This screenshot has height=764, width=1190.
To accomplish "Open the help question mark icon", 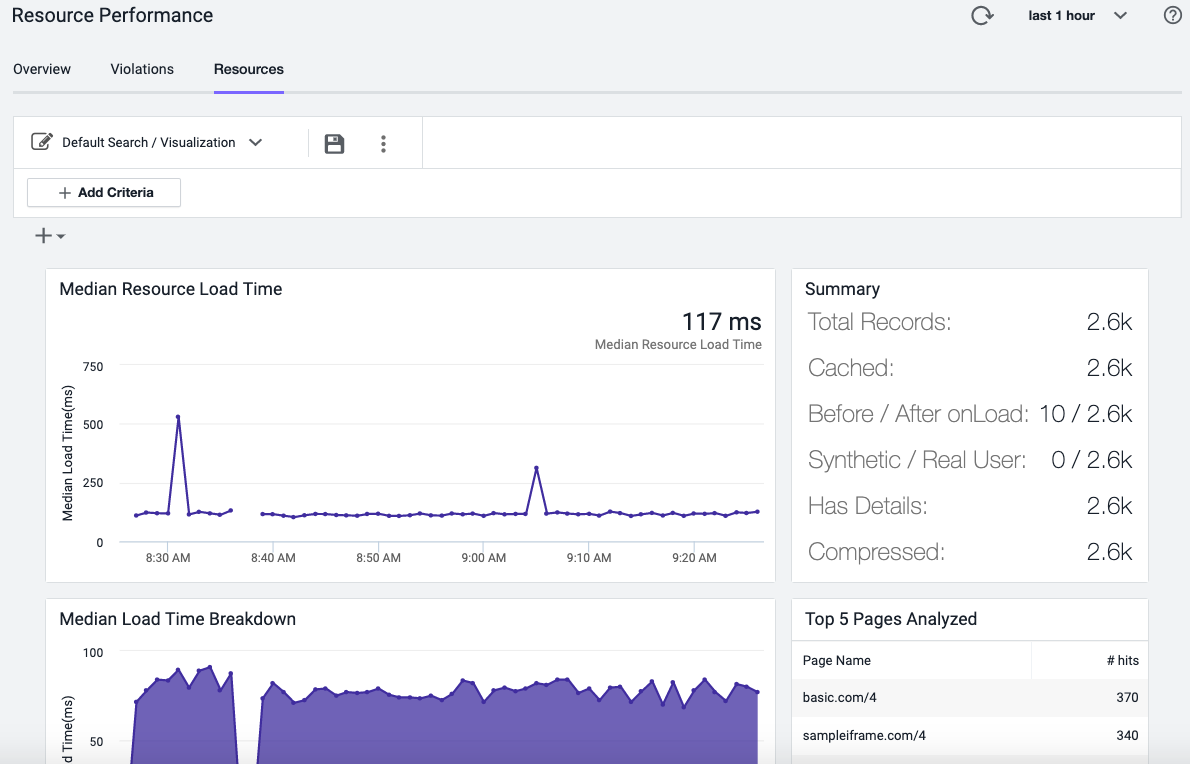I will 1173,15.
